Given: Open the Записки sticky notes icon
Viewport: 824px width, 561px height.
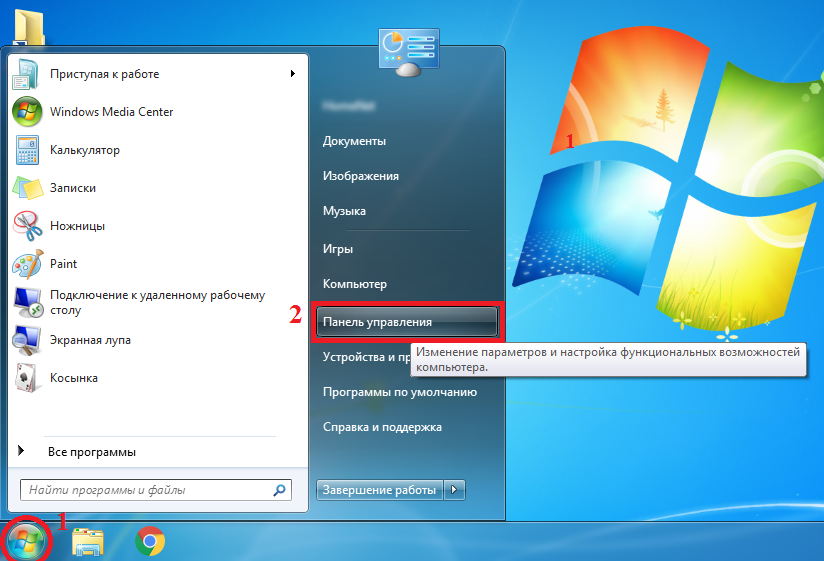Looking at the screenshot, I should pyautogui.click(x=26, y=188).
